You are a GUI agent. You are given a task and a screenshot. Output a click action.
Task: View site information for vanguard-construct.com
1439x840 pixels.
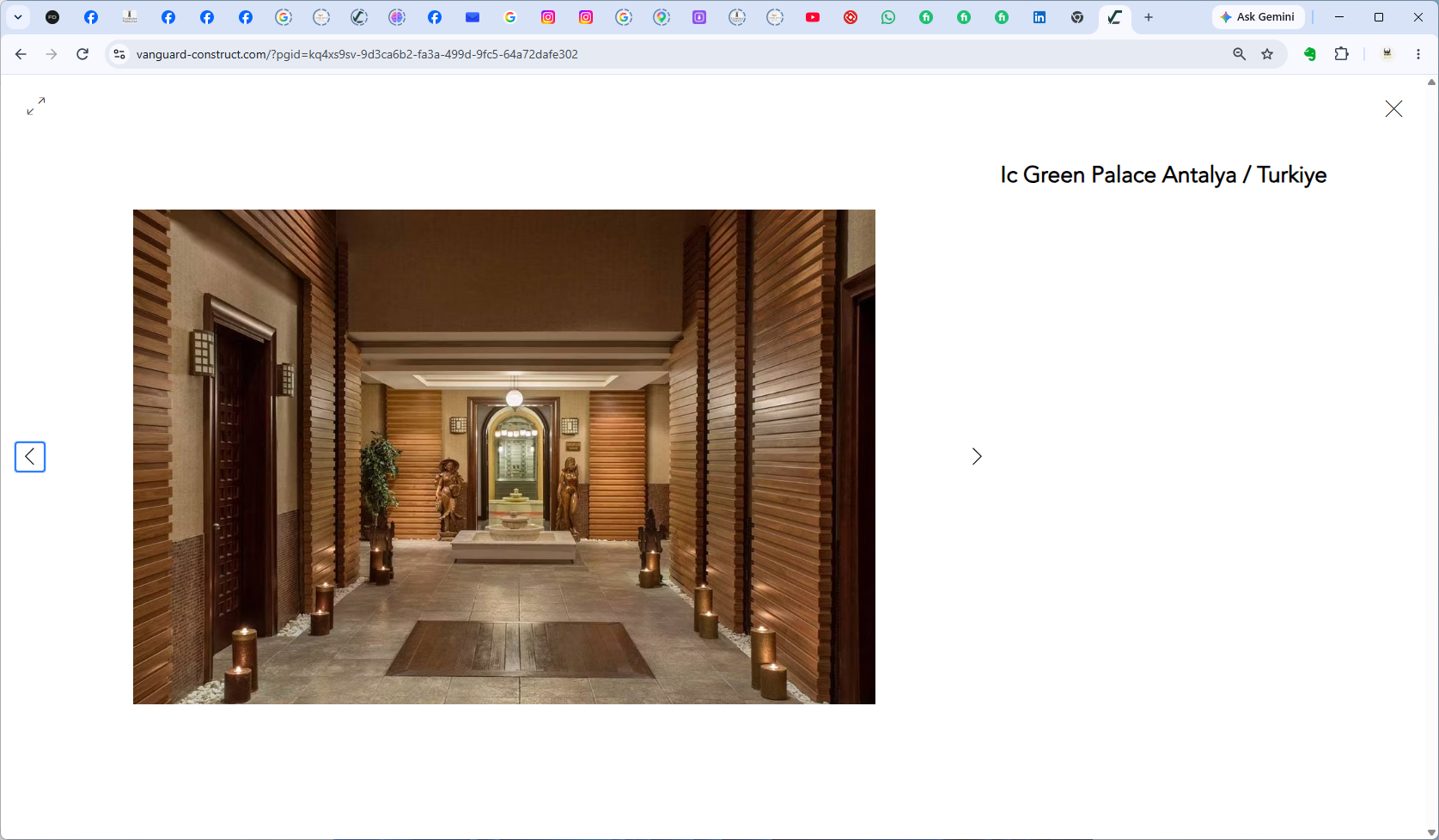tap(119, 54)
